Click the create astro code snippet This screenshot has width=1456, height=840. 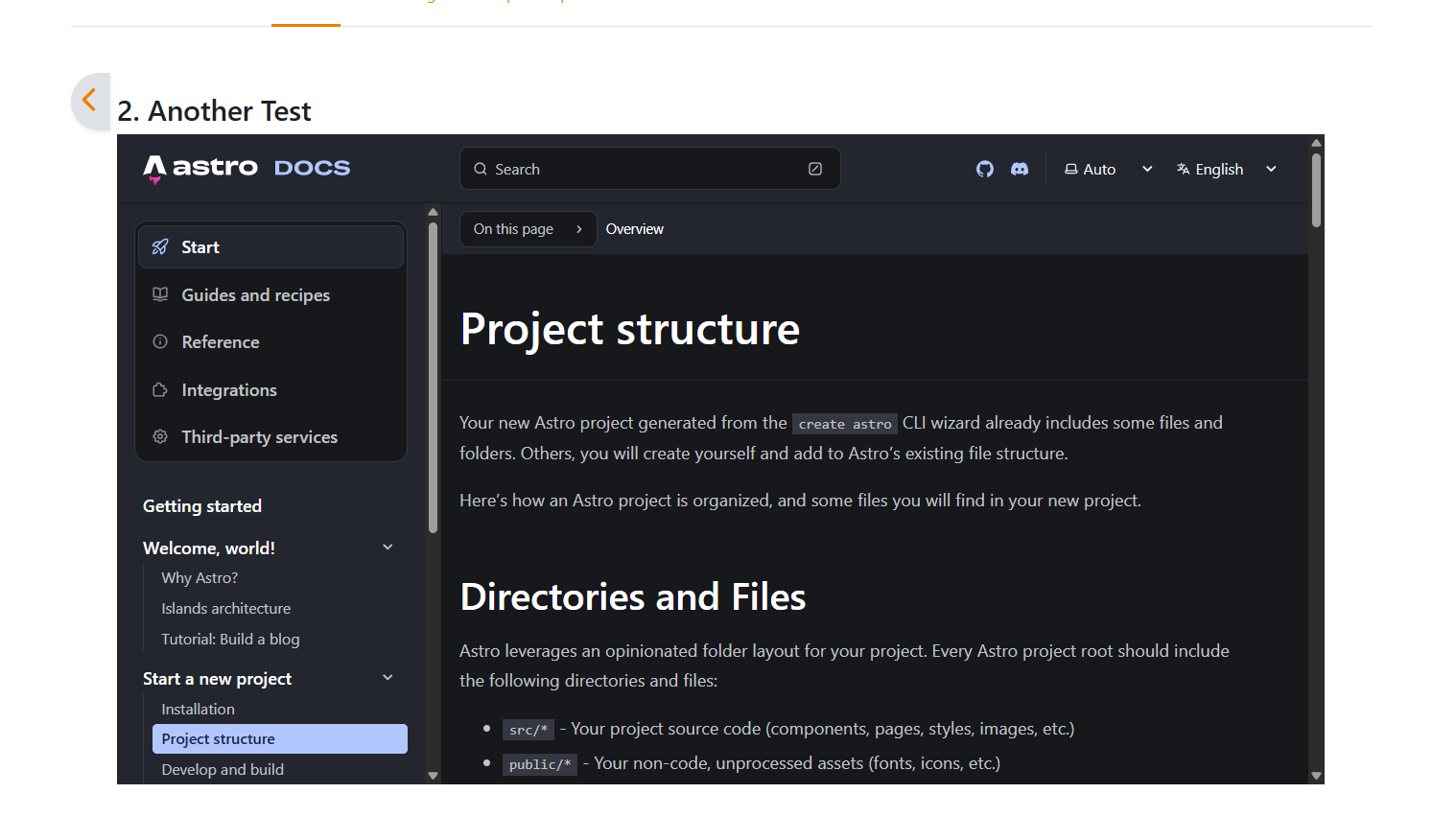pyautogui.click(x=845, y=424)
